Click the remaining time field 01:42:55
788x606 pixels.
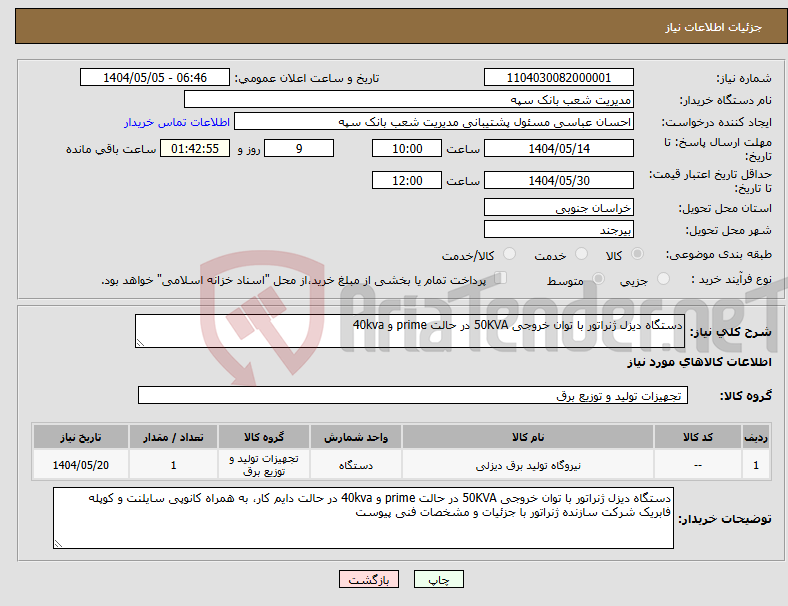(195, 148)
